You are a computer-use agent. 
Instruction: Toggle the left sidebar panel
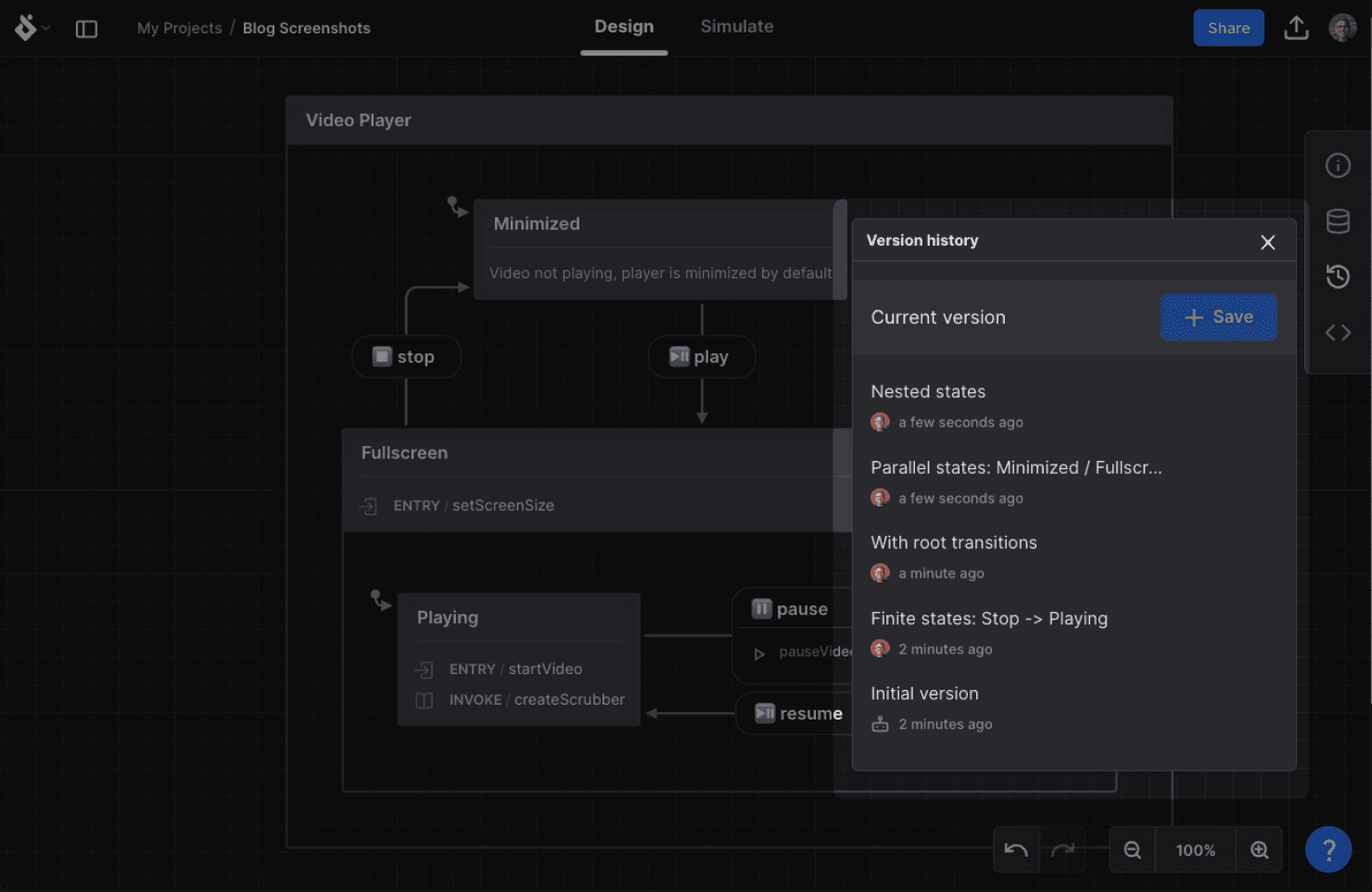click(86, 29)
